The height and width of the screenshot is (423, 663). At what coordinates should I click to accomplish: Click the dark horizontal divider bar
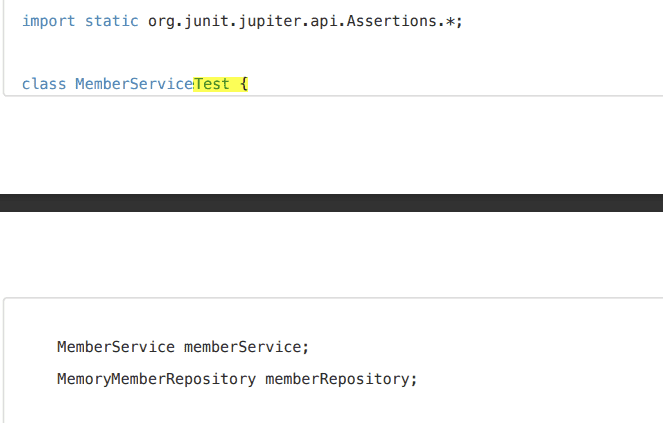(331, 203)
